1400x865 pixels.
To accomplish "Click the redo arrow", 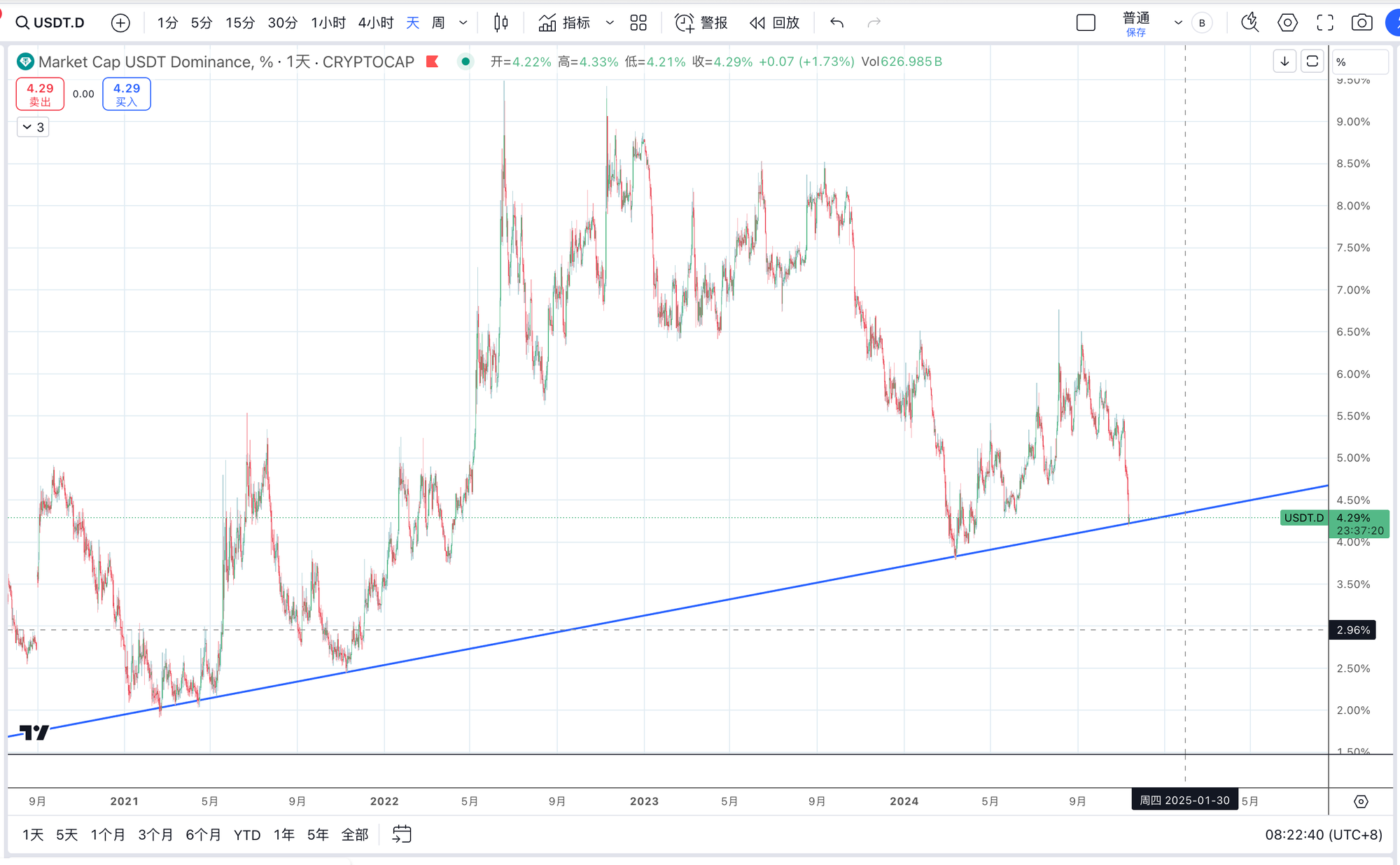I will 874,23.
